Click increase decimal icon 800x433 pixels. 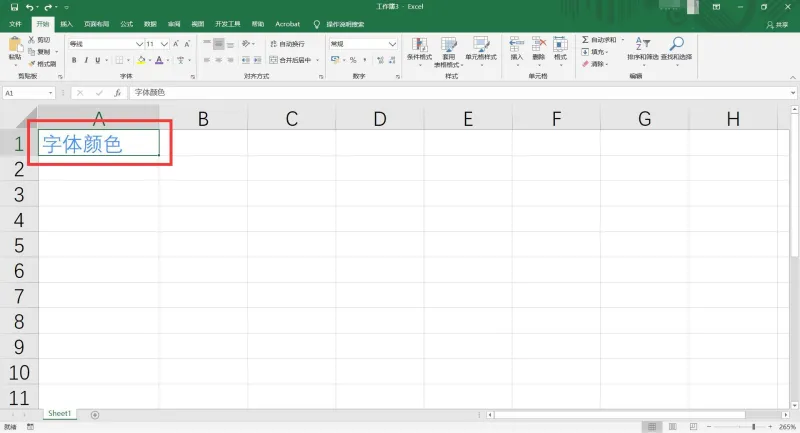pyautogui.click(x=381, y=60)
